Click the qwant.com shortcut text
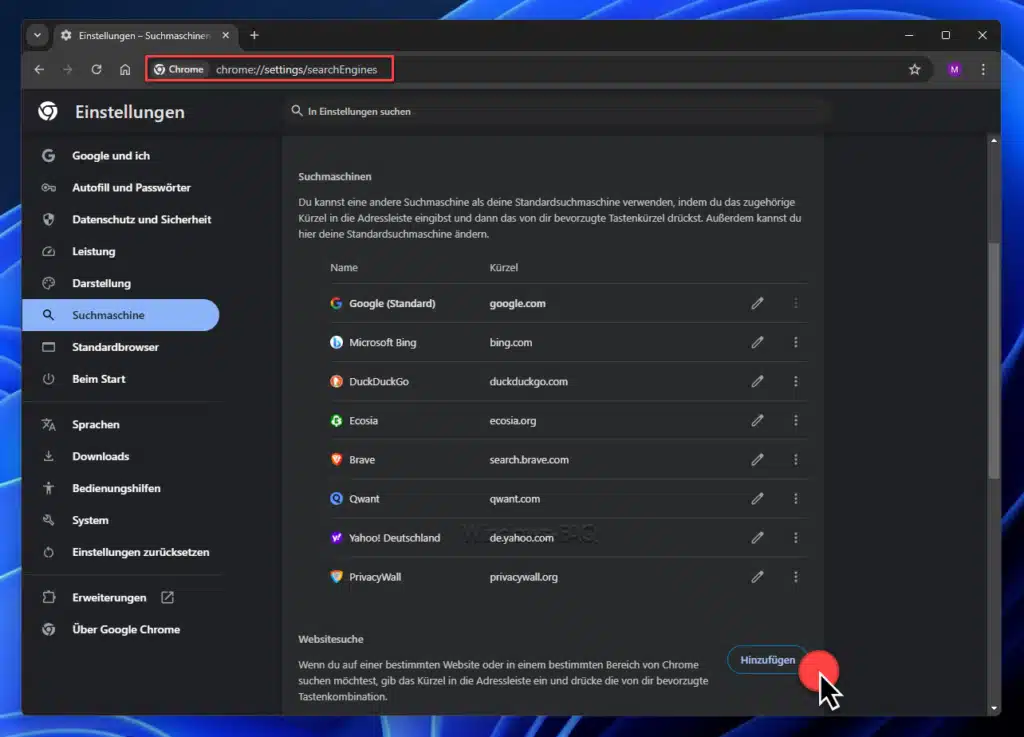The height and width of the screenshot is (737, 1024). [515, 499]
